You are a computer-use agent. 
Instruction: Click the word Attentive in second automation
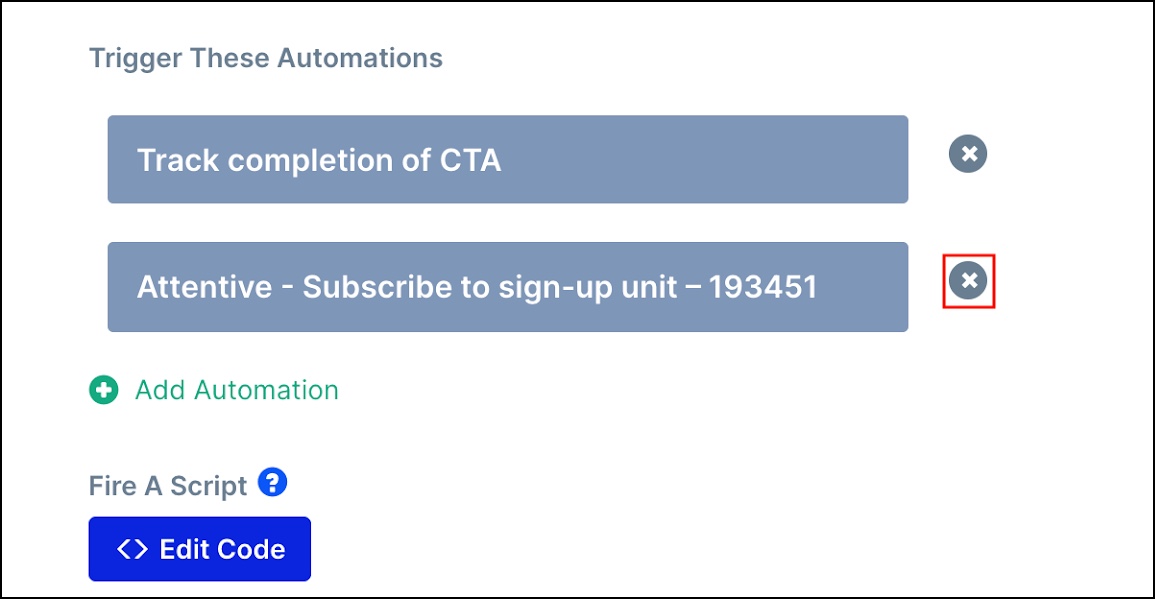click(205, 287)
